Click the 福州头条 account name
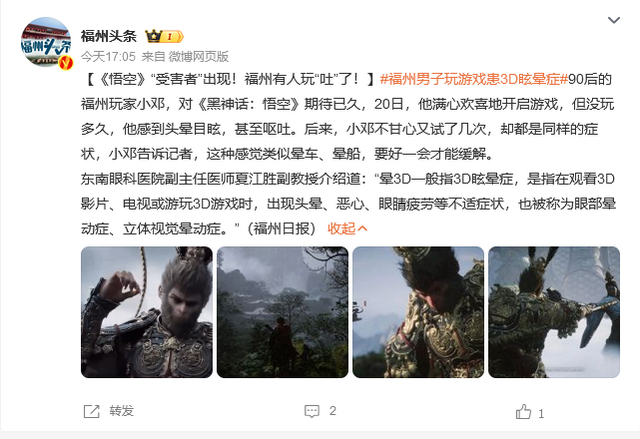Screen dimensions: 640x439 [x=109, y=36]
